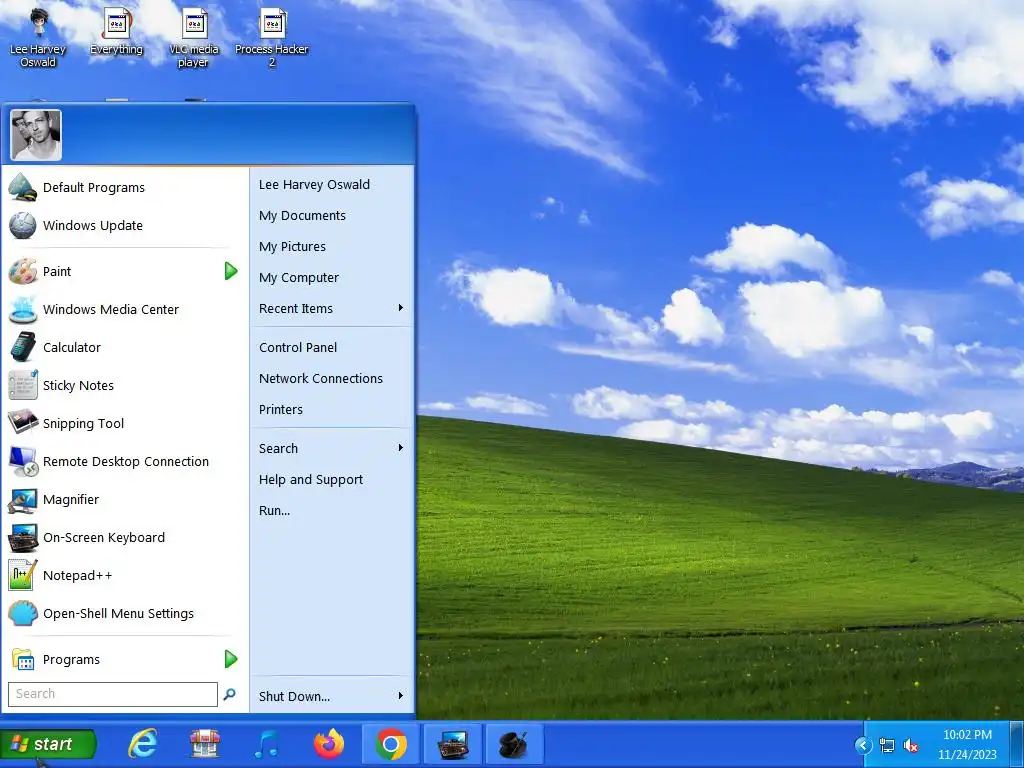Open the Run... dialog
Screen dimensions: 1024x768
332,510
